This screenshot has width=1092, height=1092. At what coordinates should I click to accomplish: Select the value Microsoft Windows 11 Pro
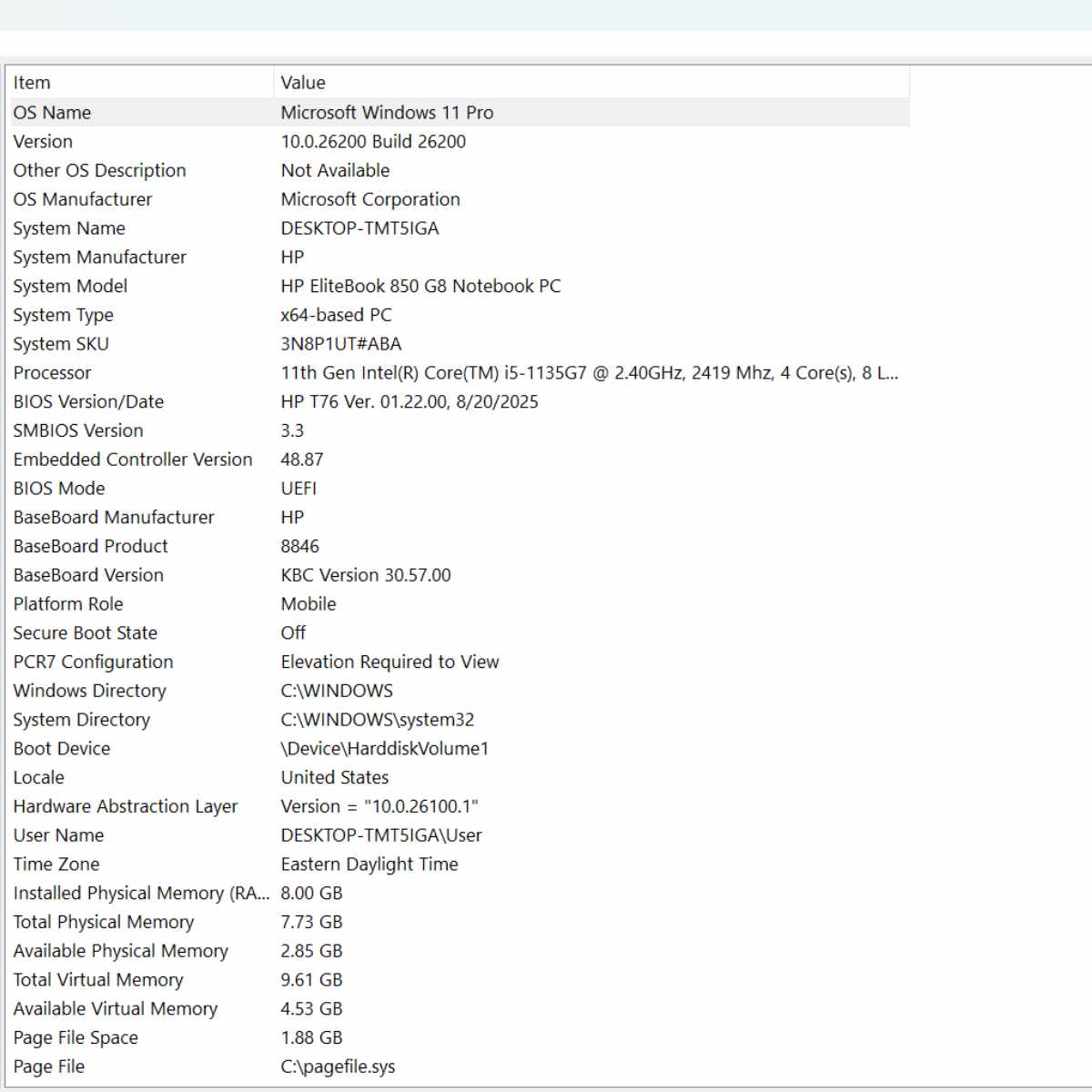[x=387, y=113]
